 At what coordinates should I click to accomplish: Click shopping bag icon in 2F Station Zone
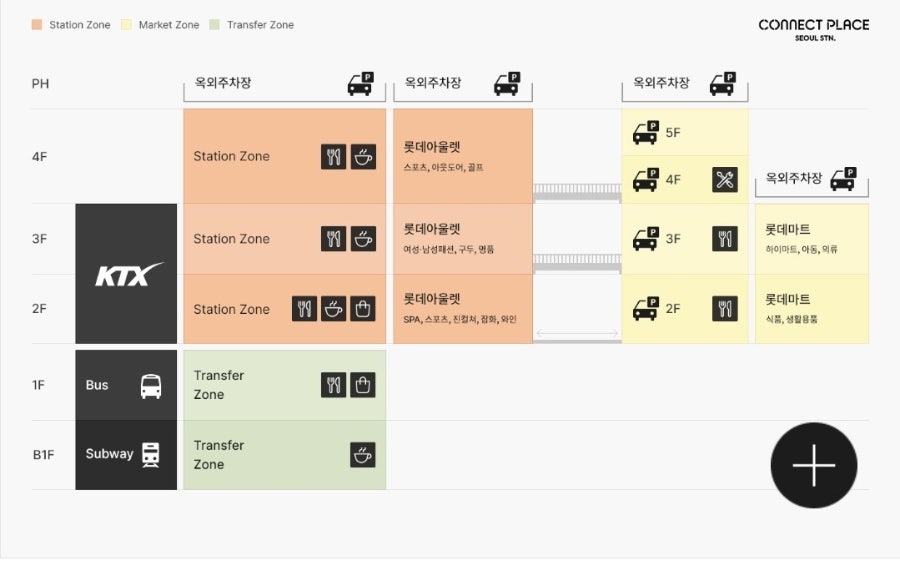pyautogui.click(x=363, y=309)
